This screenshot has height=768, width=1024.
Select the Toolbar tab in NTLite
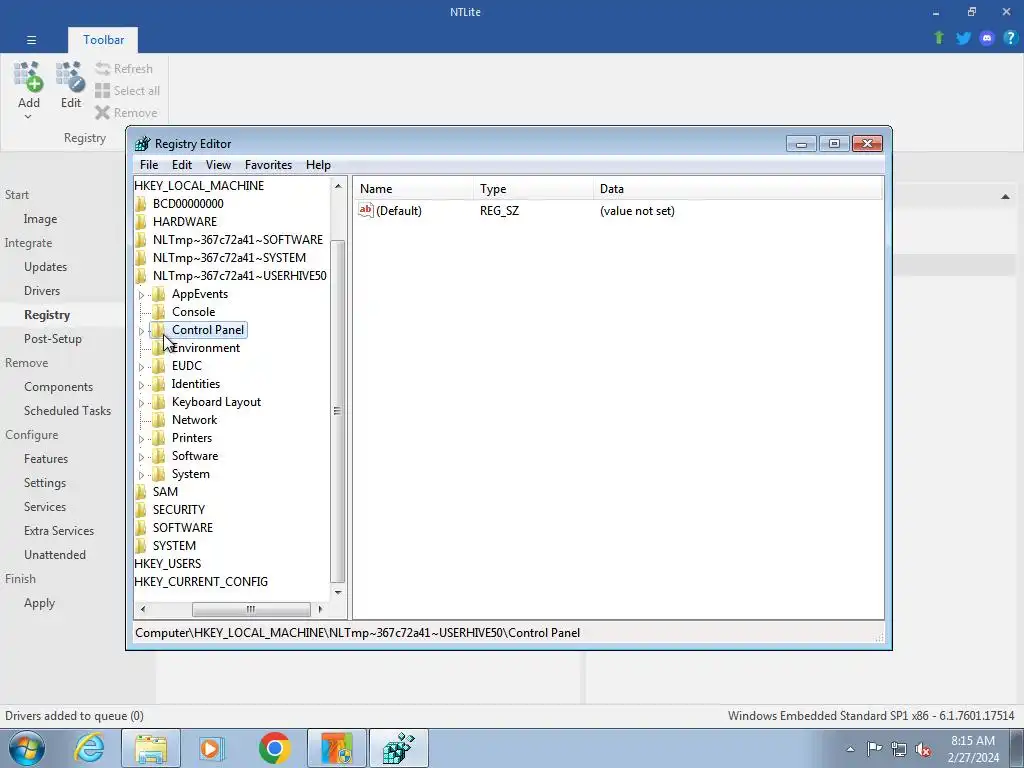pyautogui.click(x=103, y=40)
